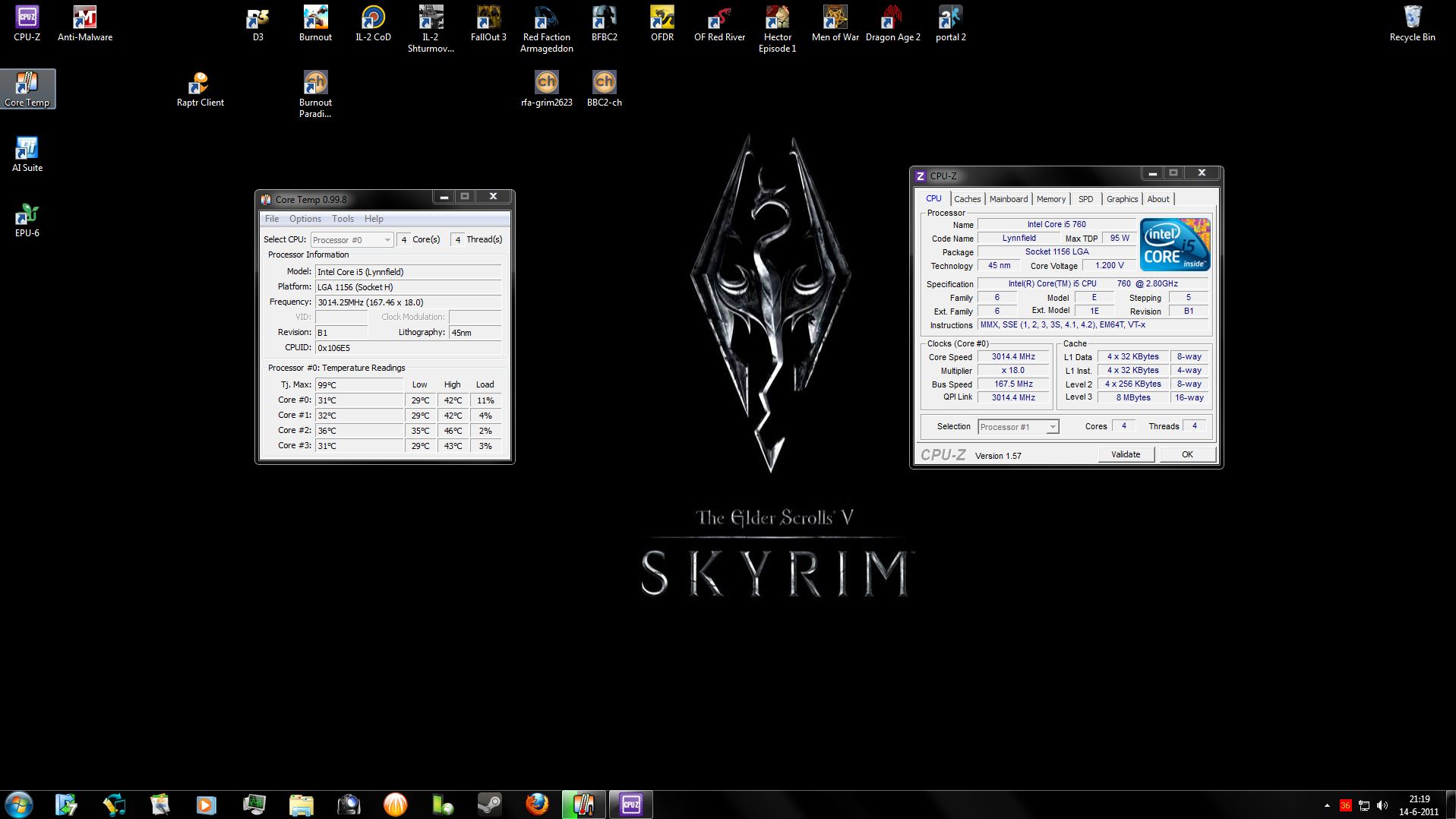Screen dimensions: 1456x819
Task: Launch Firefox from the taskbar
Action: click(x=536, y=805)
